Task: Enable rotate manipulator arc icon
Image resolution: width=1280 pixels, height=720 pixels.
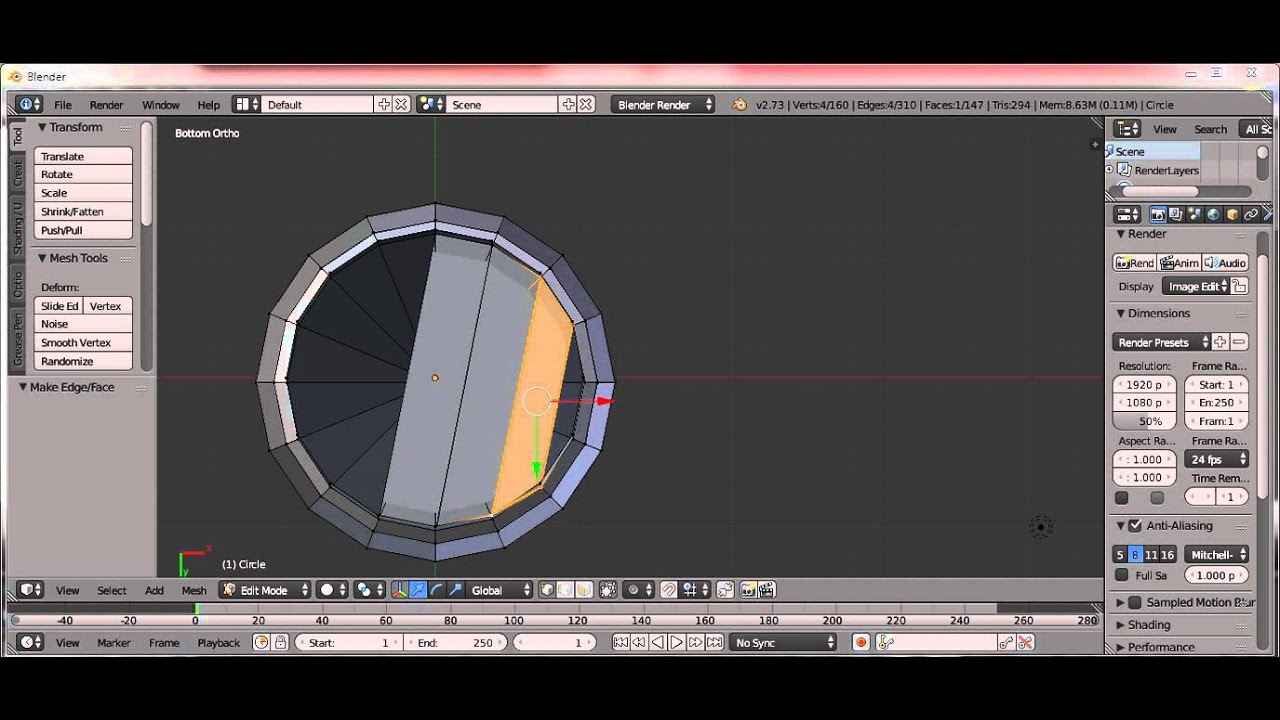Action: [x=436, y=590]
